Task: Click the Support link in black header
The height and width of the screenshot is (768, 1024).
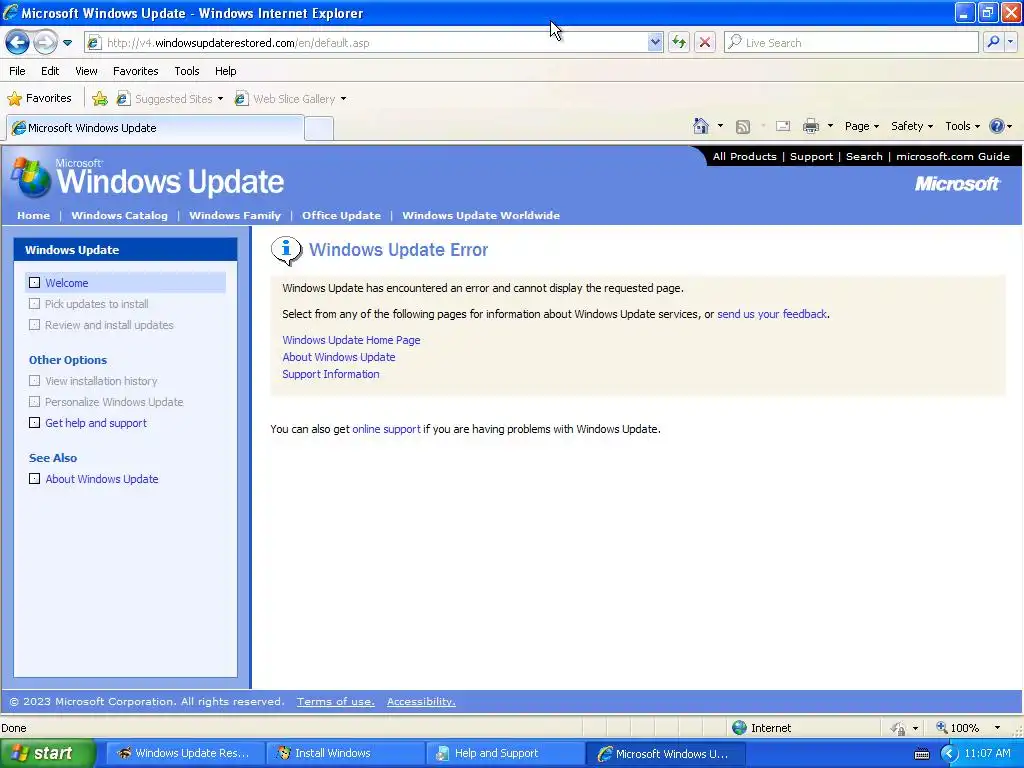Action: 811,157
